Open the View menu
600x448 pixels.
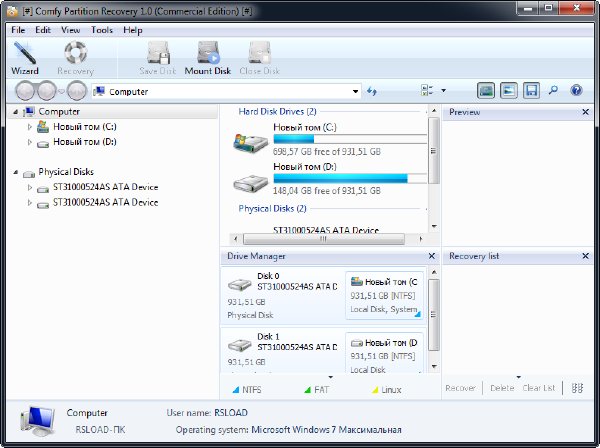[71, 30]
